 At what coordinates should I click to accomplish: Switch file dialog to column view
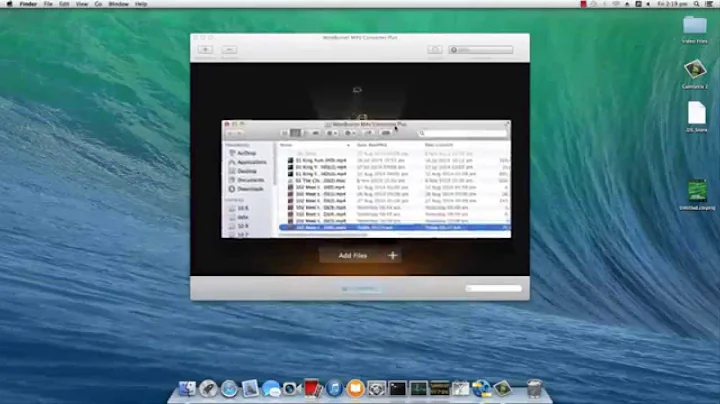tap(305, 133)
